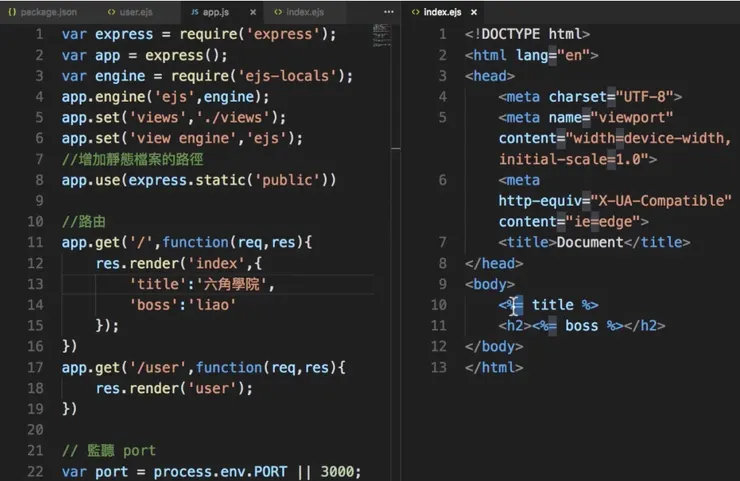Close the right index.ejs tab
The image size is (740, 481).
point(474,12)
